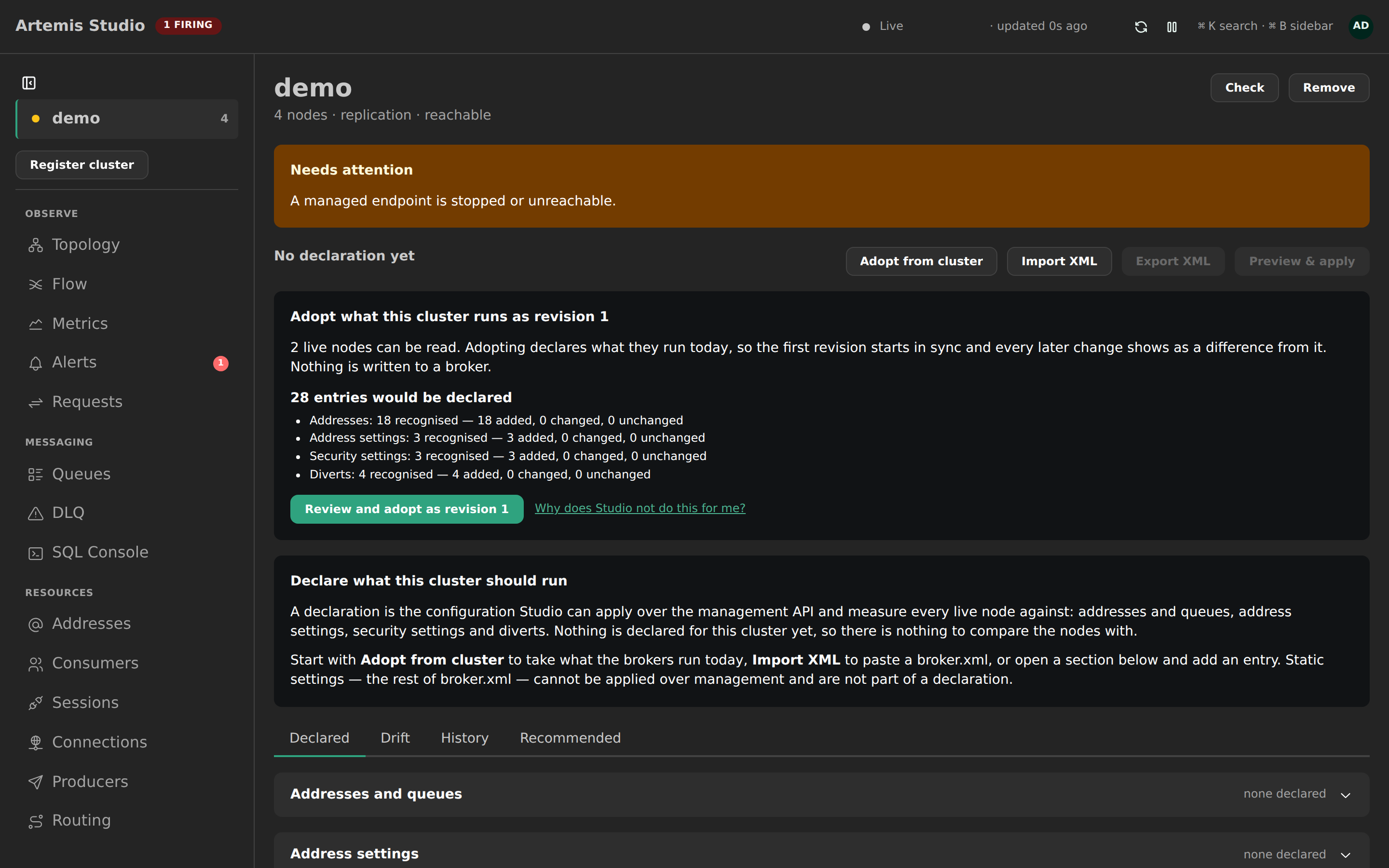Click '28 entries would be declared' heading

pos(401,397)
